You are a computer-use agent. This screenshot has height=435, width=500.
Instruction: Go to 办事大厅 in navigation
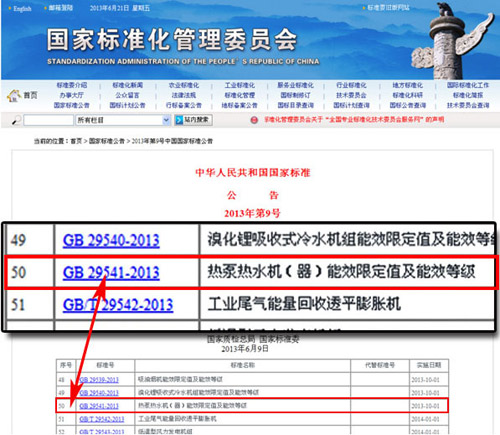(72, 95)
